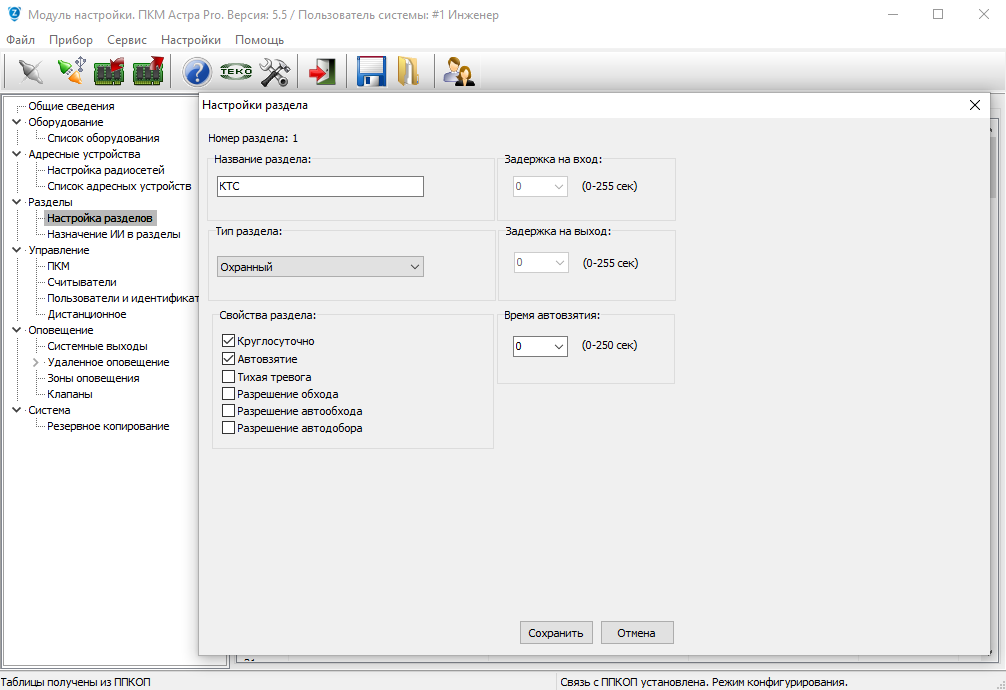Open the Прибор menu
This screenshot has width=1006, height=690.
(x=71, y=40)
